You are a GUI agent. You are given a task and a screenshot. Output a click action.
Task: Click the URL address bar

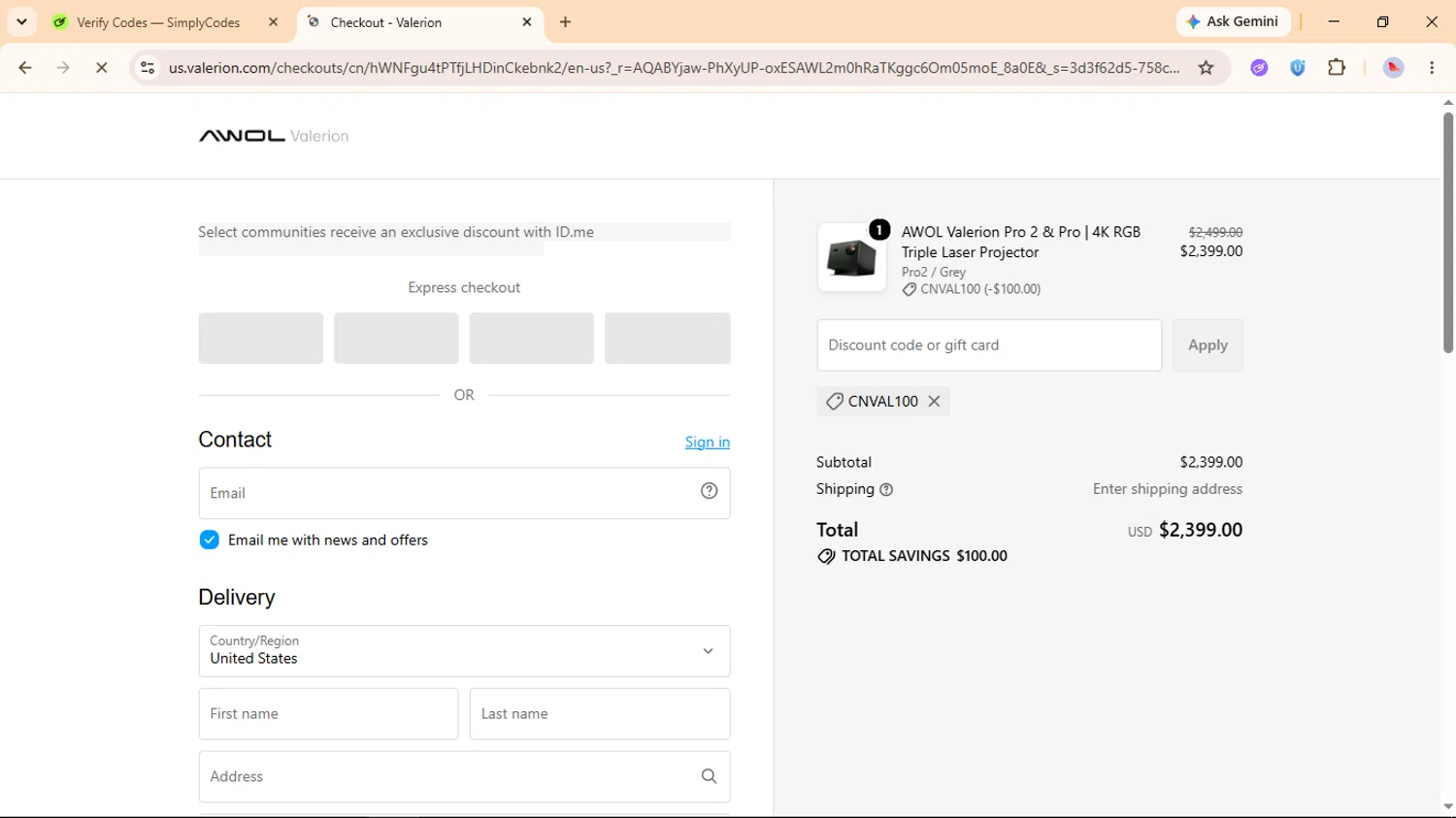pyautogui.click(x=674, y=68)
